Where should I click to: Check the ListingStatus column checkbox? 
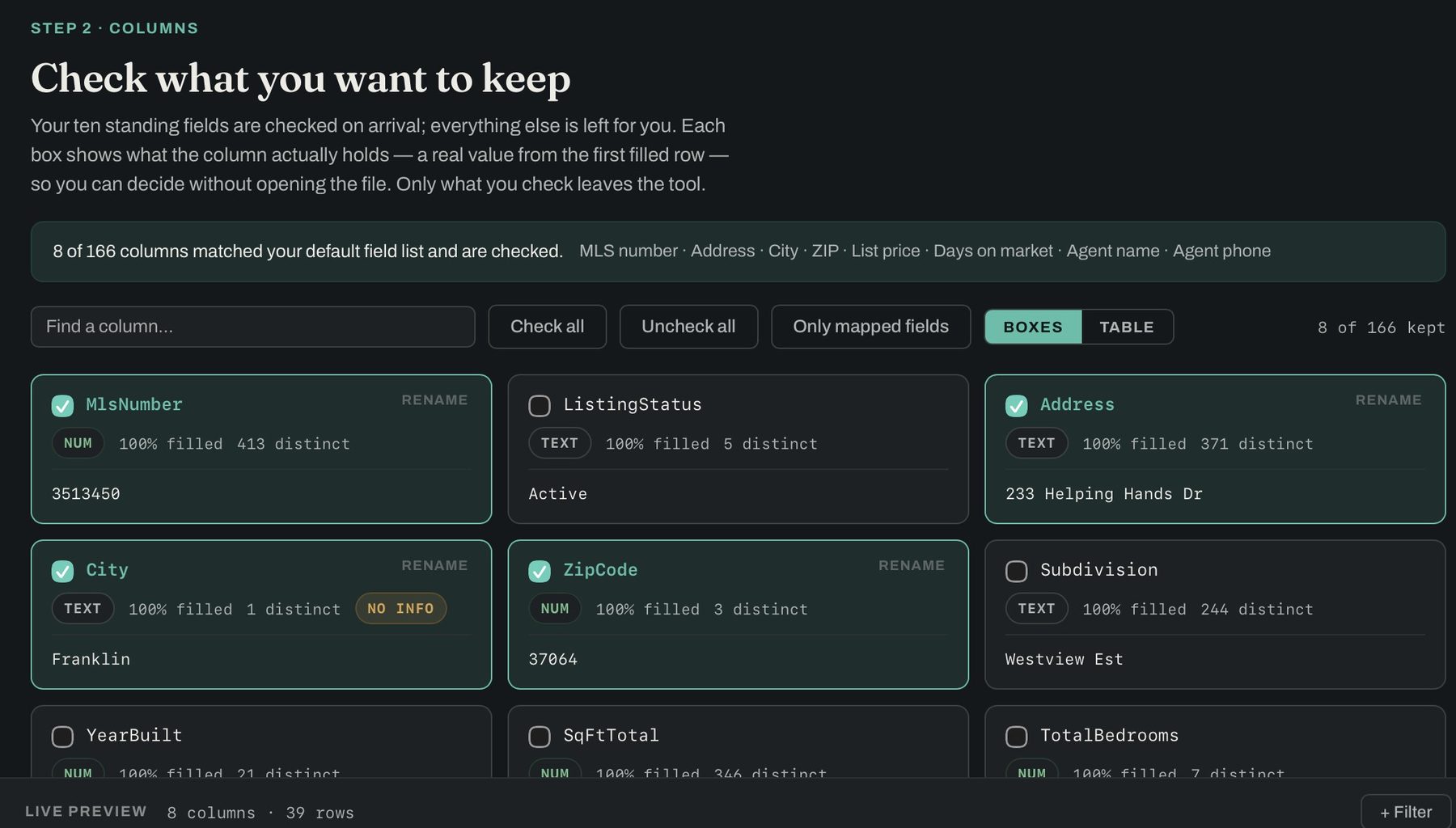(x=540, y=405)
